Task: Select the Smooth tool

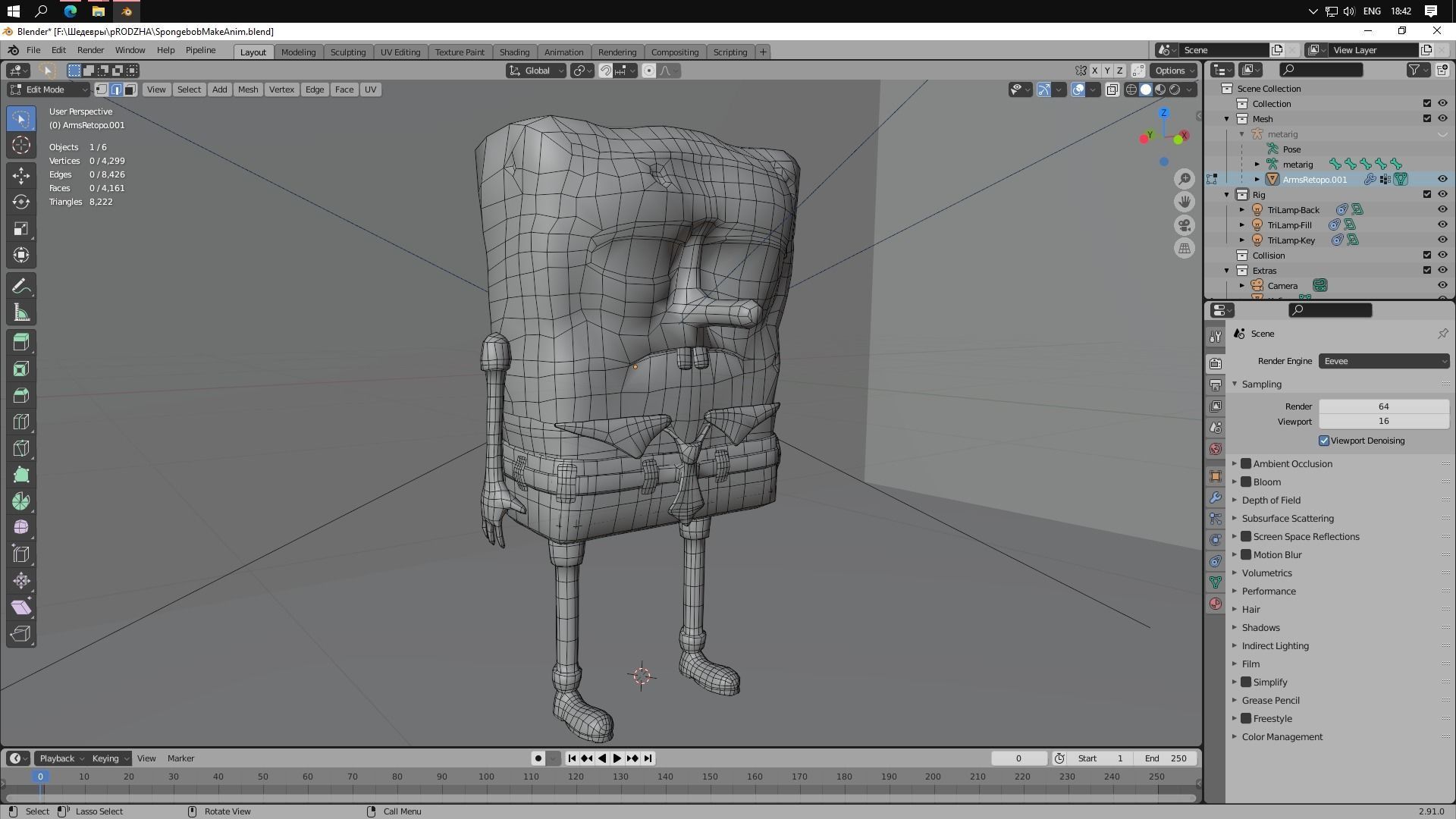Action: pos(21,528)
